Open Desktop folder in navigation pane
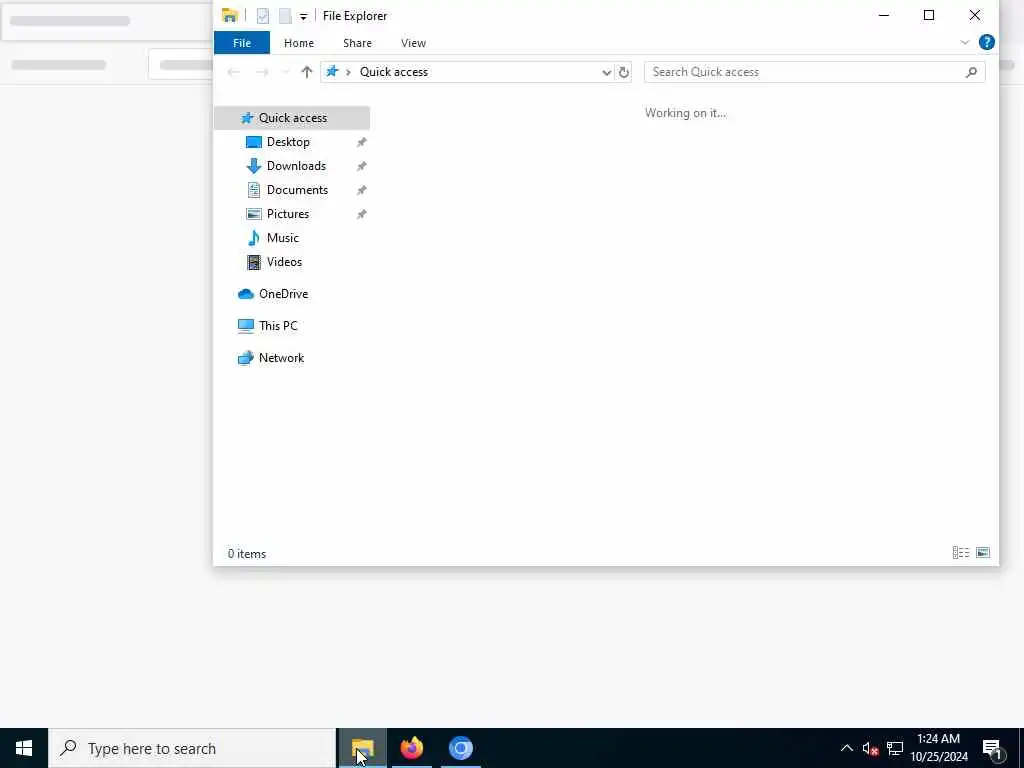 click(288, 142)
